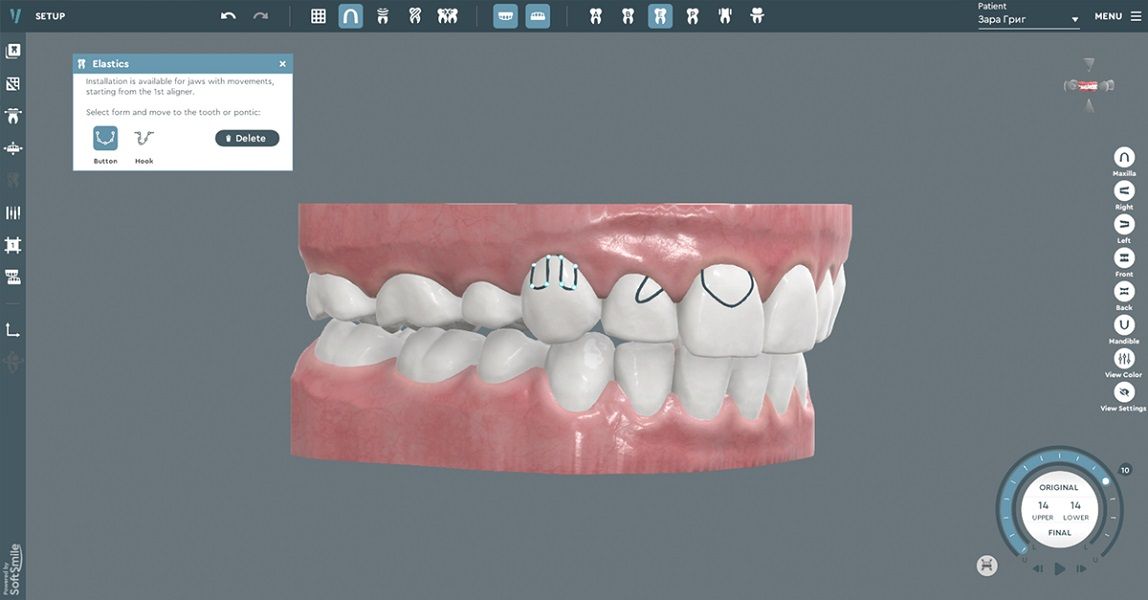Open the patient name dropdown
The image size is (1148, 600).
1029,20
